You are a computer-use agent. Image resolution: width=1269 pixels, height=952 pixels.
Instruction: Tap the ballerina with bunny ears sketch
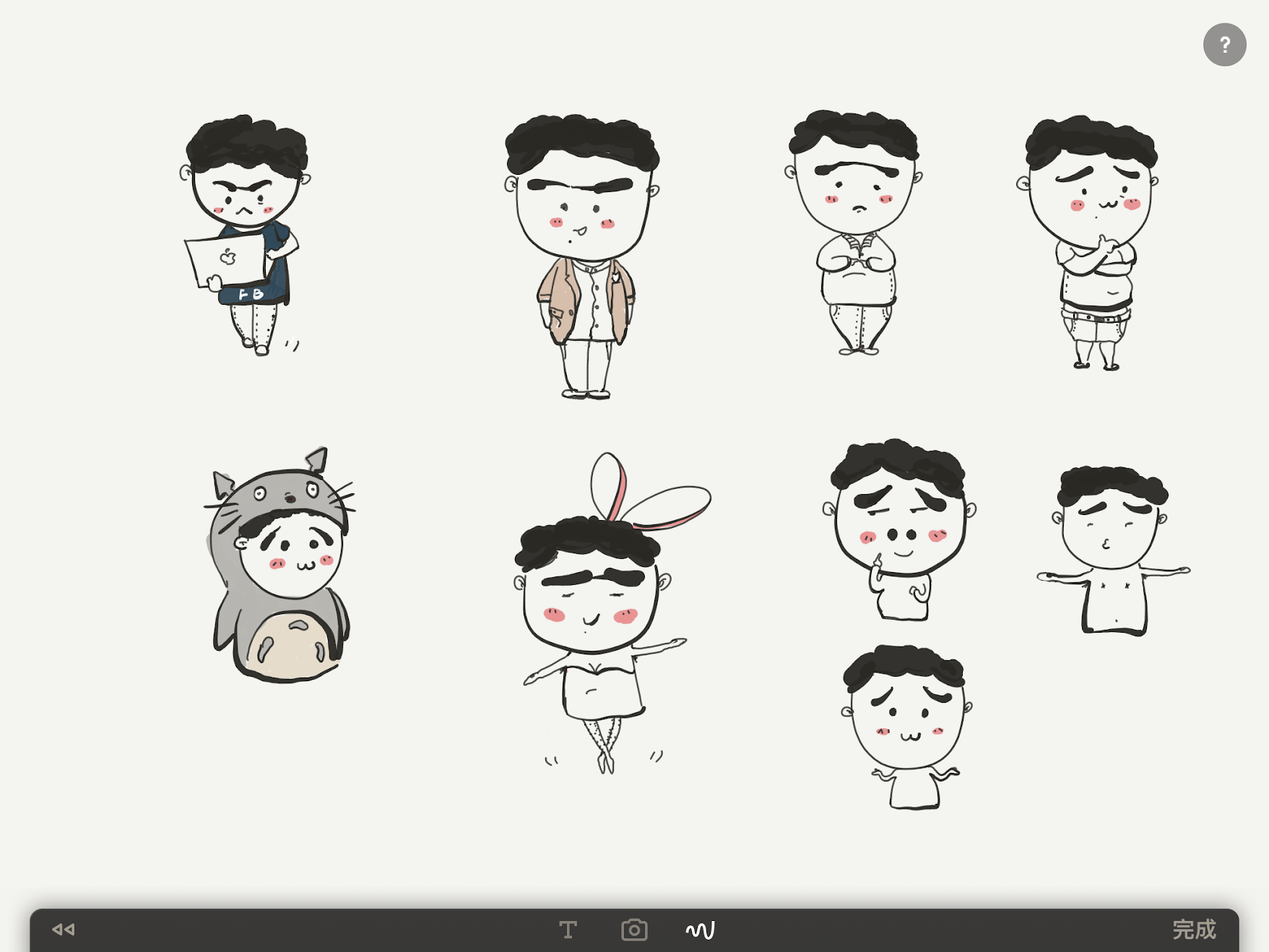(x=607, y=614)
